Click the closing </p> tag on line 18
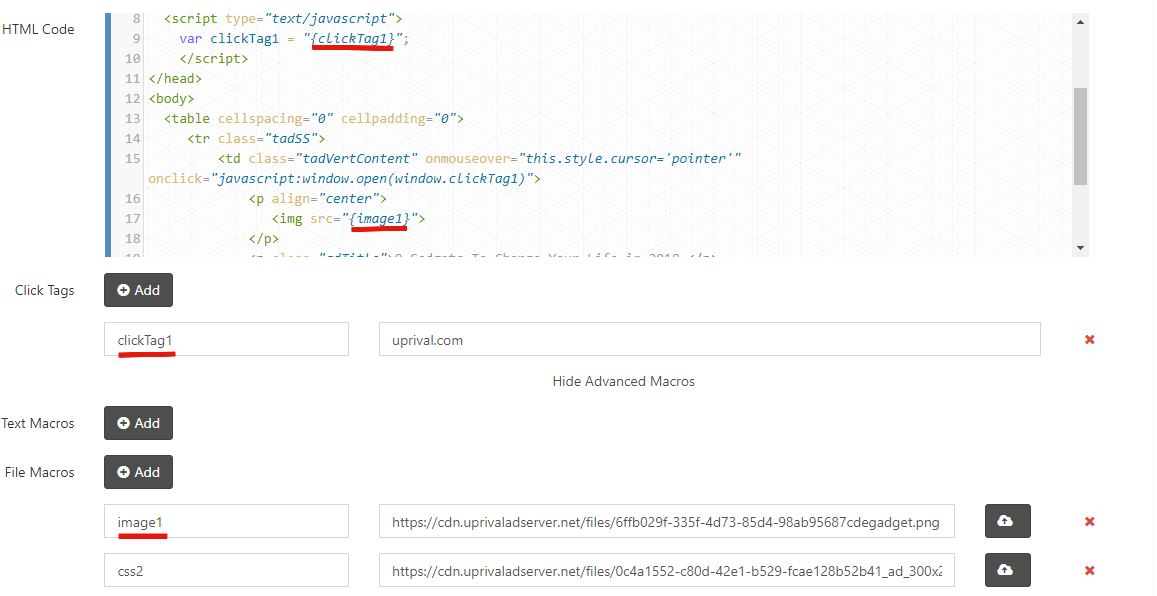Image resolution: width=1157 pixels, height=596 pixels. [264, 238]
